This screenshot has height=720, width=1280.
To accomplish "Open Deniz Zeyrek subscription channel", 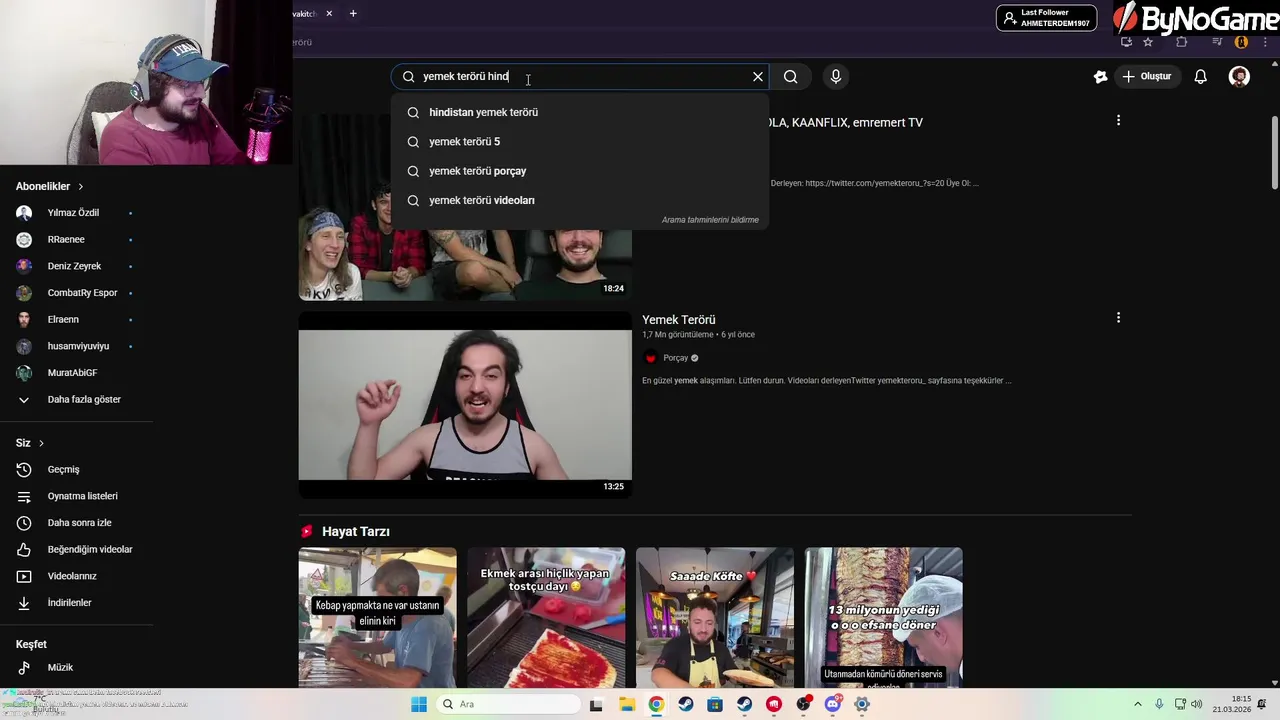I will (74, 266).
